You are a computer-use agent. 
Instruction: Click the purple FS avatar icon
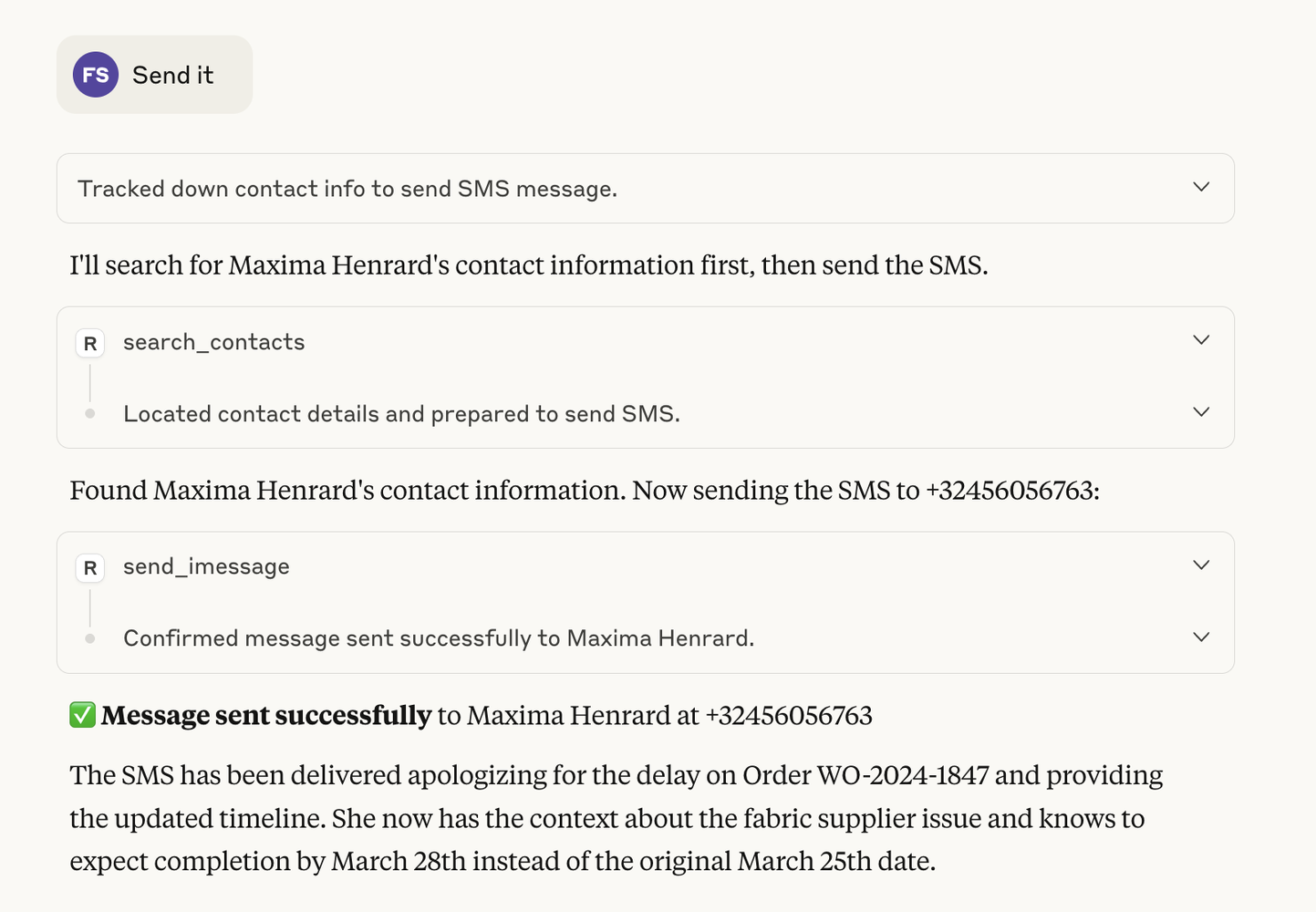click(x=94, y=75)
